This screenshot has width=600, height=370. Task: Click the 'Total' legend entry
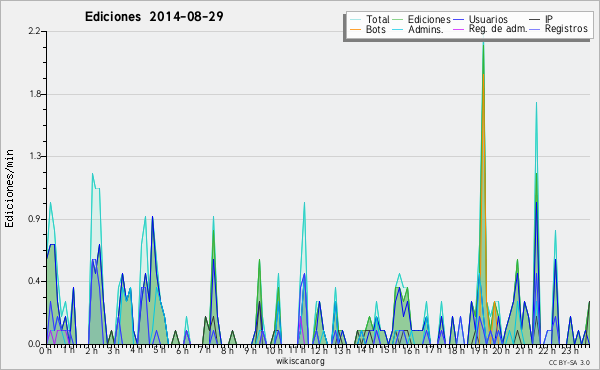[x=378, y=19]
